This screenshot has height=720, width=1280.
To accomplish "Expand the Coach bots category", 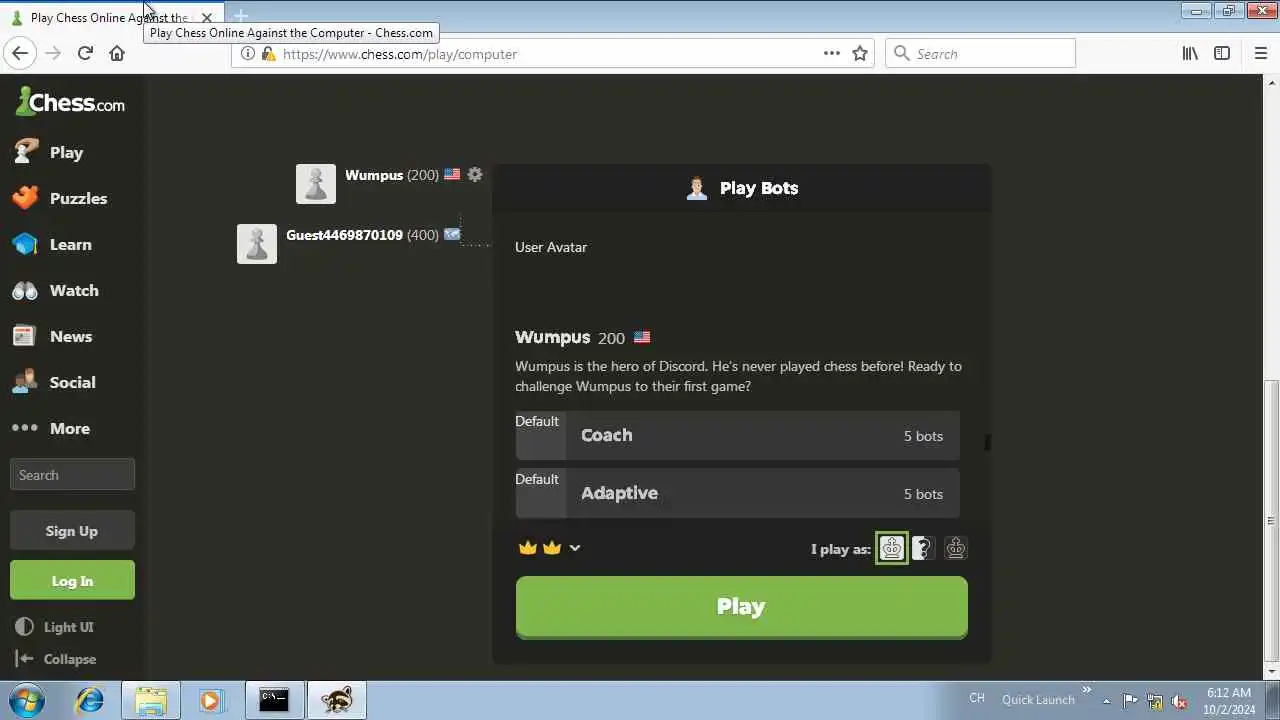I will pos(737,435).
